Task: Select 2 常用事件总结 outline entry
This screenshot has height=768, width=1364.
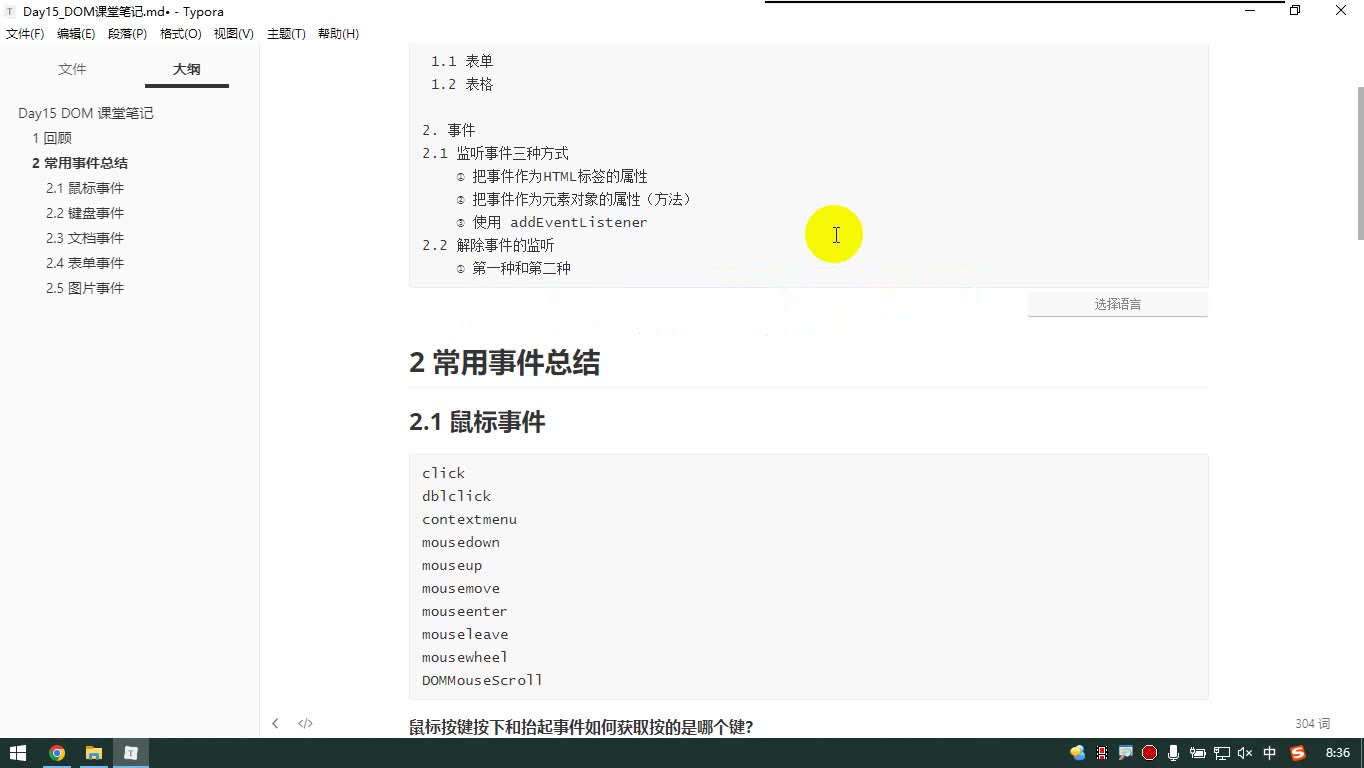Action: [80, 163]
